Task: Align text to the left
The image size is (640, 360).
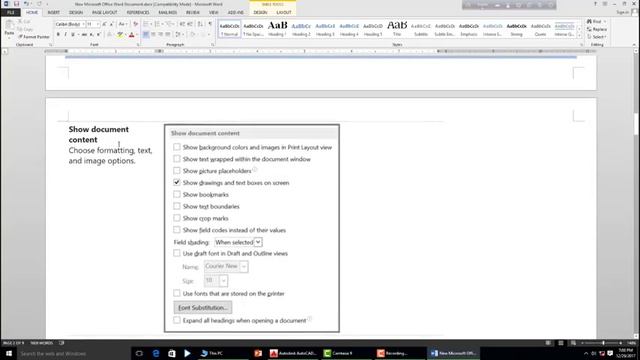Action: [x=146, y=35]
